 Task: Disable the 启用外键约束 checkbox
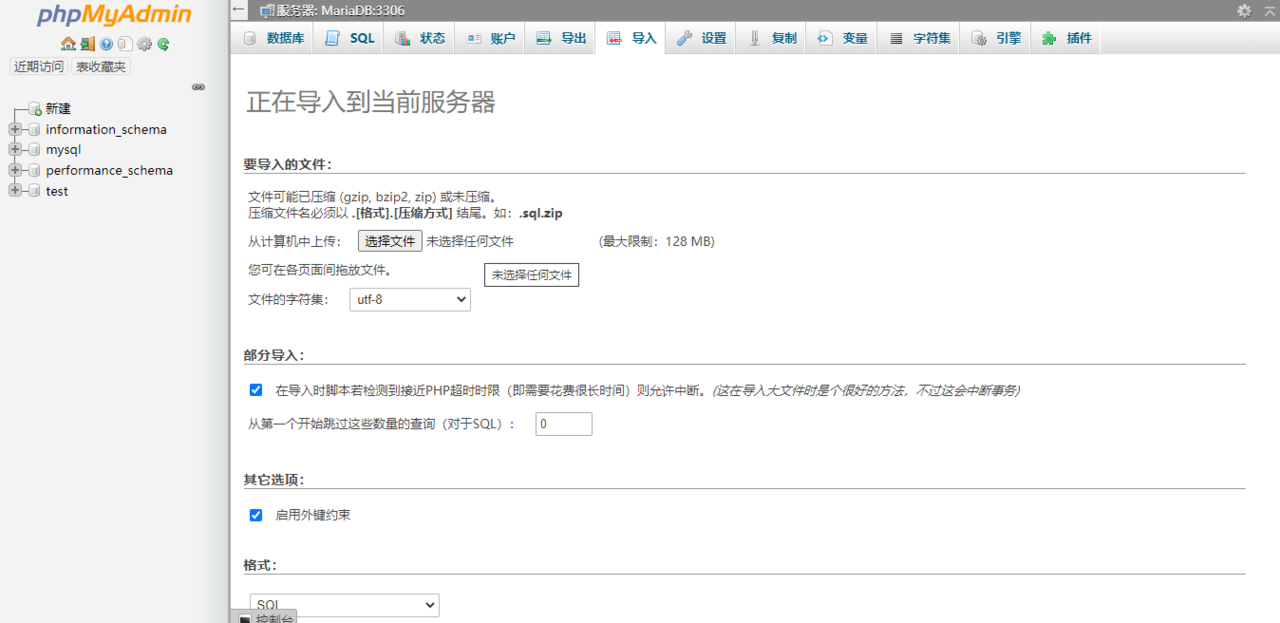pos(256,515)
